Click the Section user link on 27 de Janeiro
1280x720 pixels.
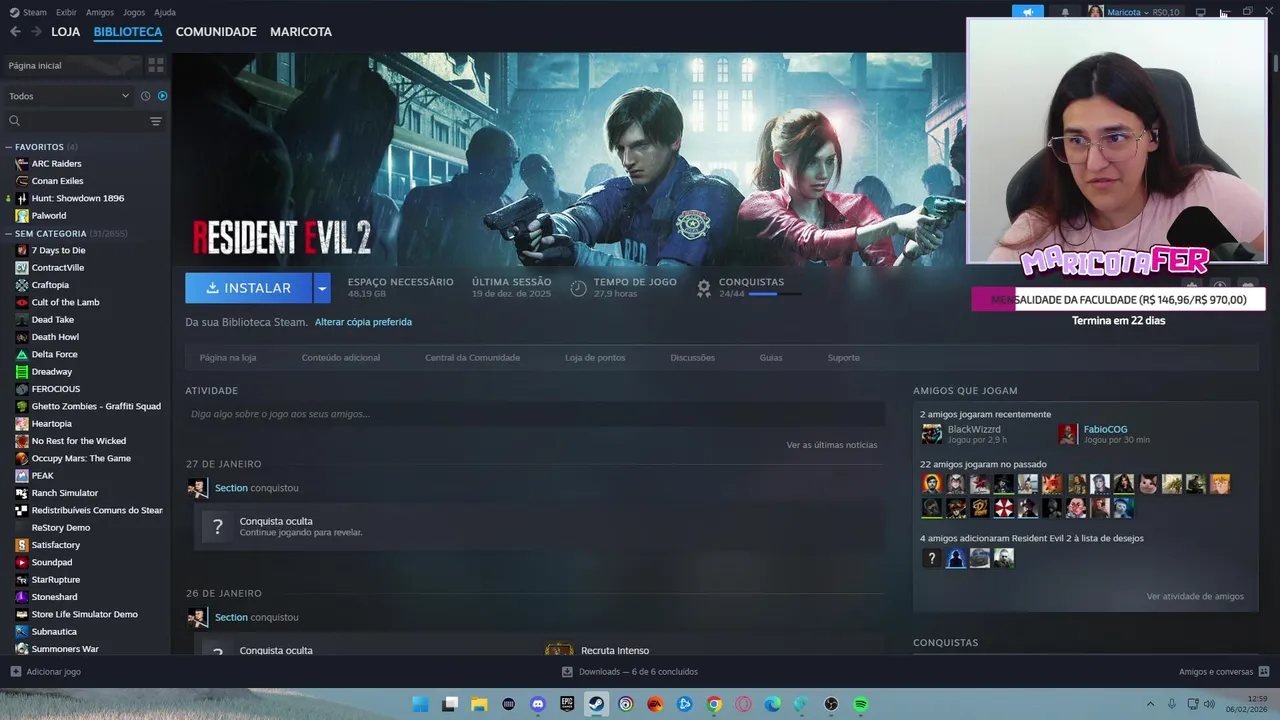pyautogui.click(x=231, y=488)
